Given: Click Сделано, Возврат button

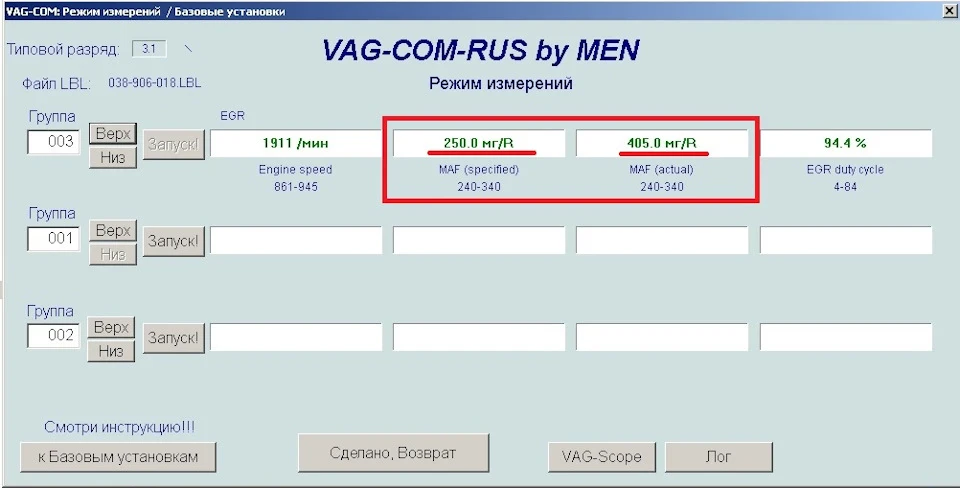Looking at the screenshot, I should pyautogui.click(x=393, y=453).
